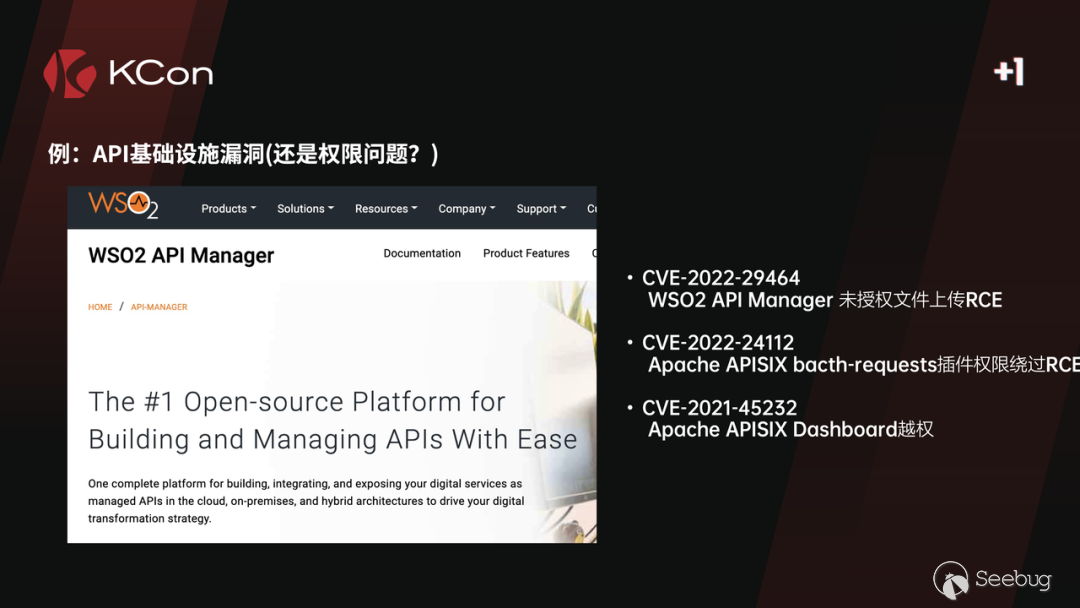The image size is (1080, 608).
Task: Go to the Documentation tab
Action: (x=422, y=253)
